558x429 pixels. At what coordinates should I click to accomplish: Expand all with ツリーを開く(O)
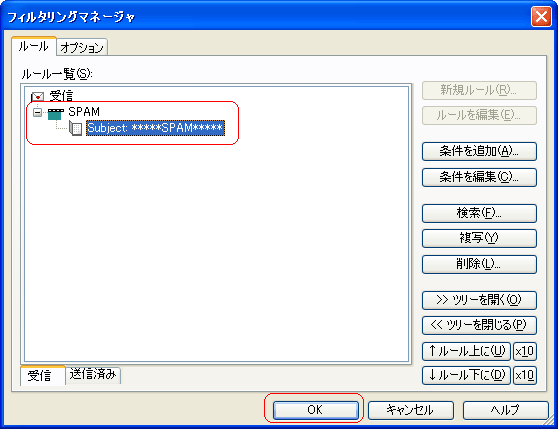coord(479,300)
